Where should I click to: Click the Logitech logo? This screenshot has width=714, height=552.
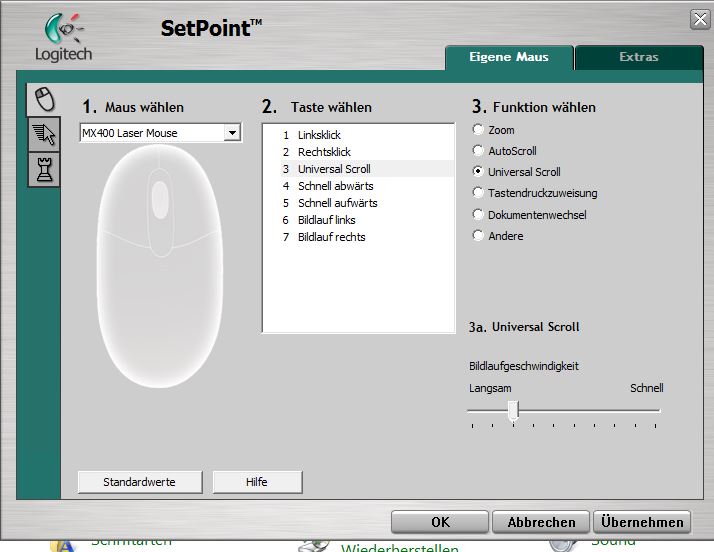pos(63,38)
